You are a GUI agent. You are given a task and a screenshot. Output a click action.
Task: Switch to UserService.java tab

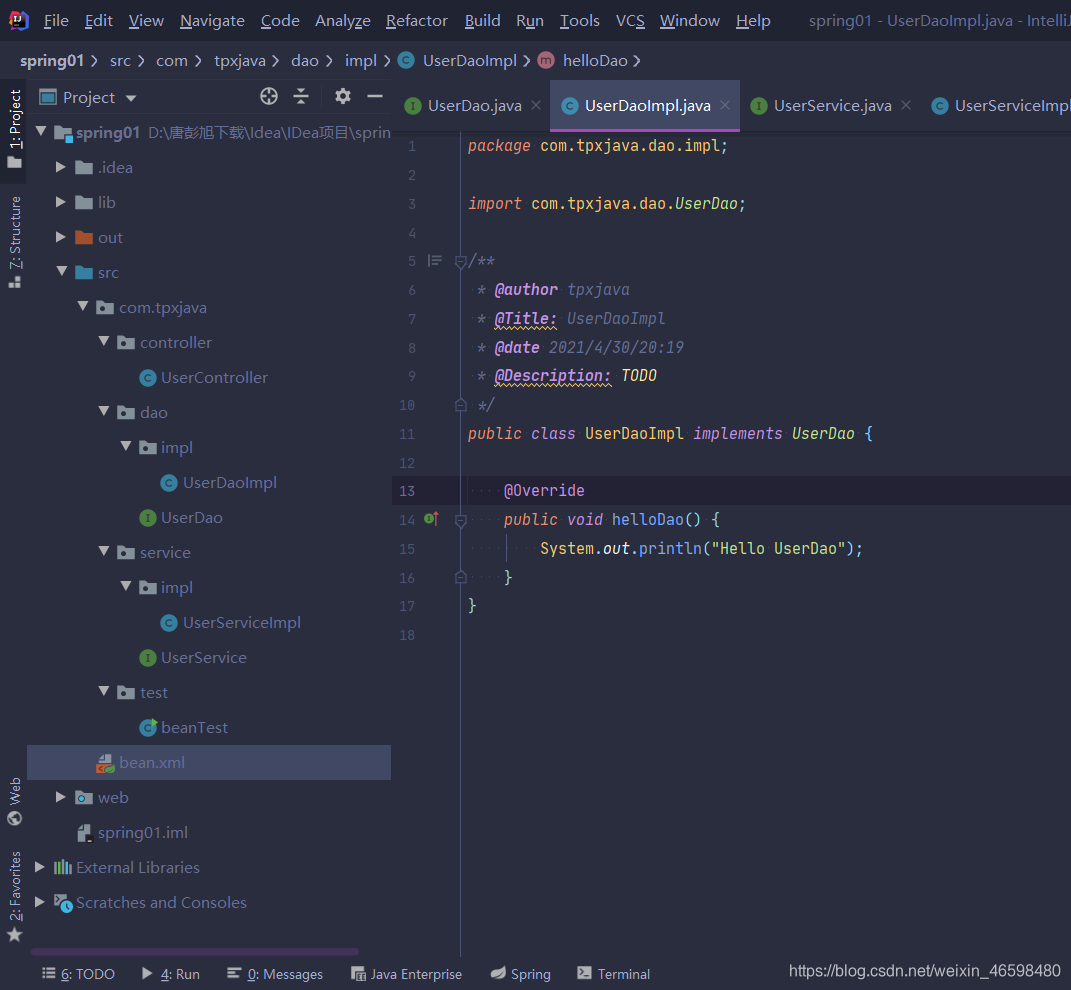pyautogui.click(x=832, y=106)
